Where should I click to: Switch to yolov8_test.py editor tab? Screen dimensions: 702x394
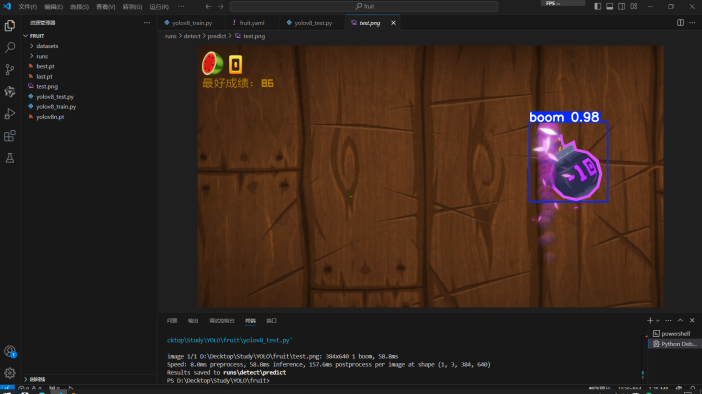coord(313,23)
